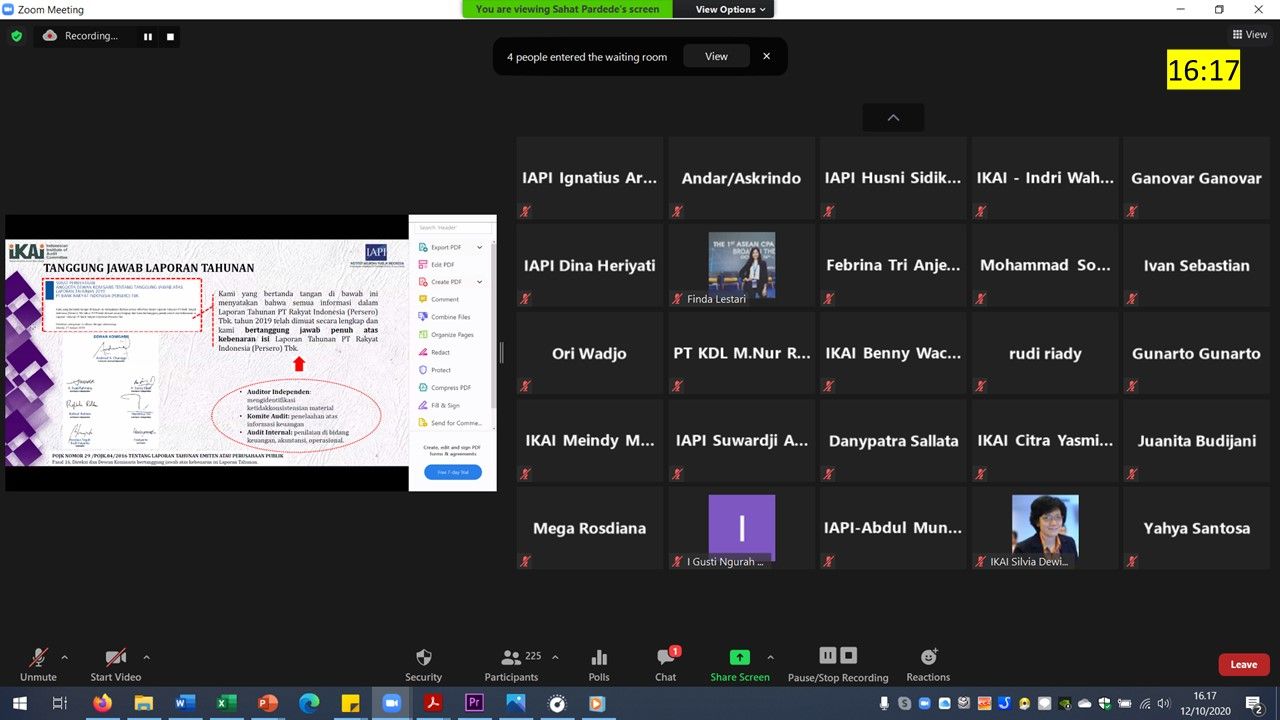Open the Polls icon
This screenshot has height=720, width=1280.
(599, 665)
